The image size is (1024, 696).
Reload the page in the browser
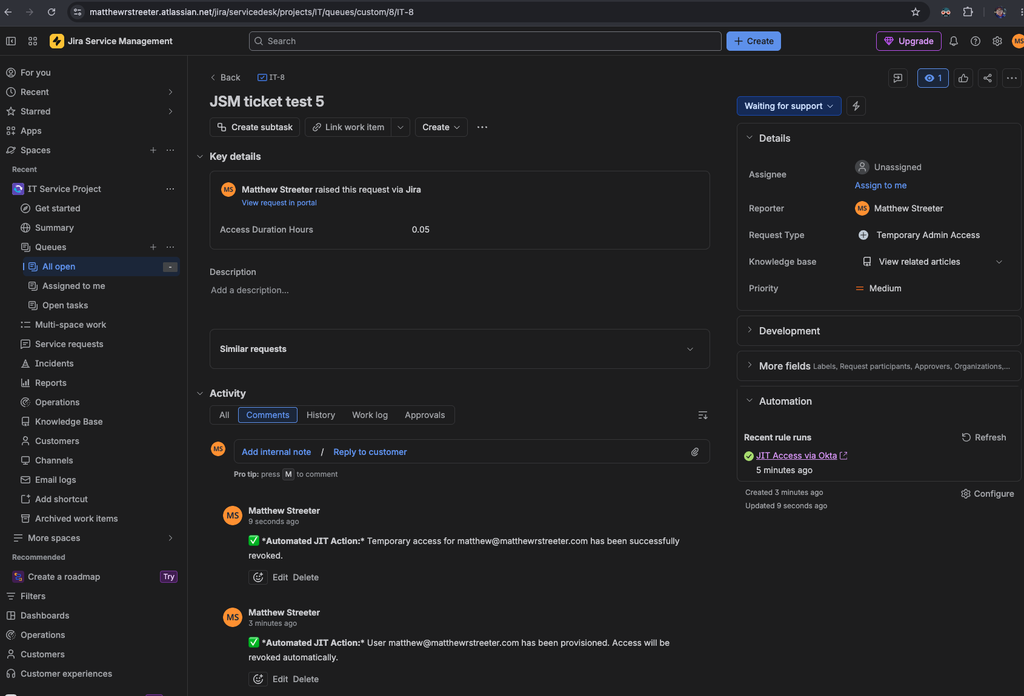(x=52, y=12)
